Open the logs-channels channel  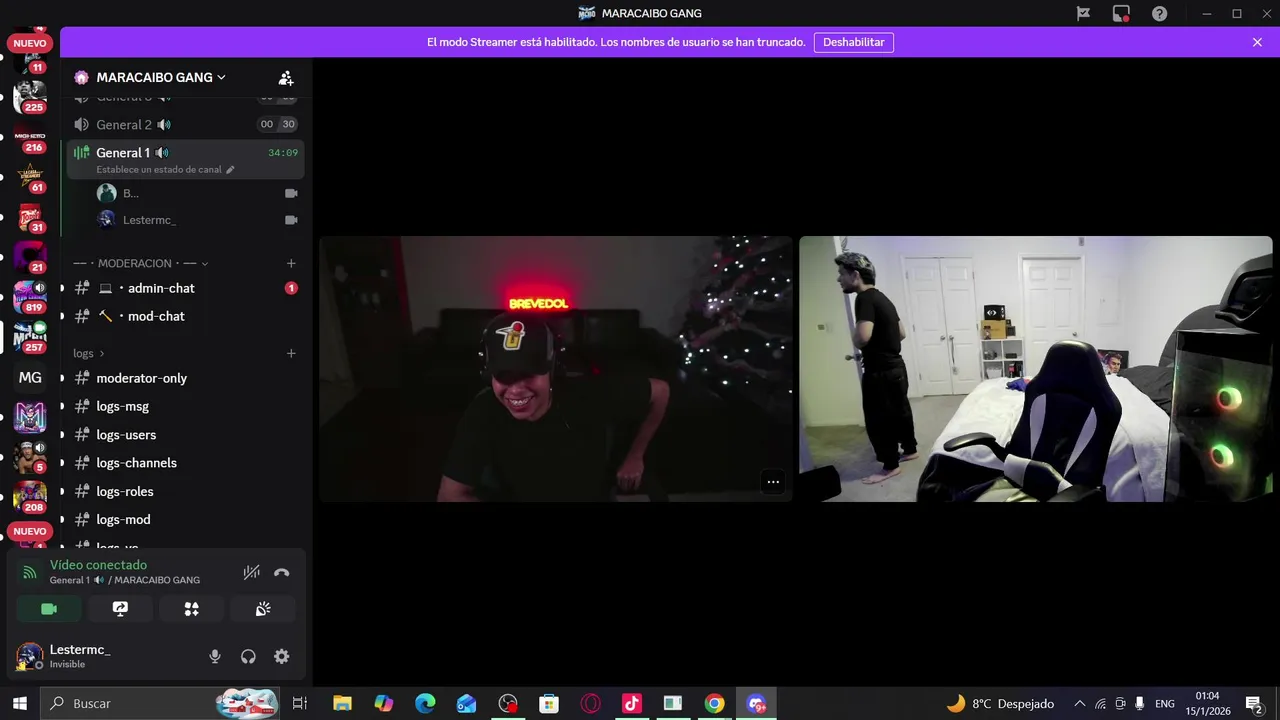[x=186, y=463]
